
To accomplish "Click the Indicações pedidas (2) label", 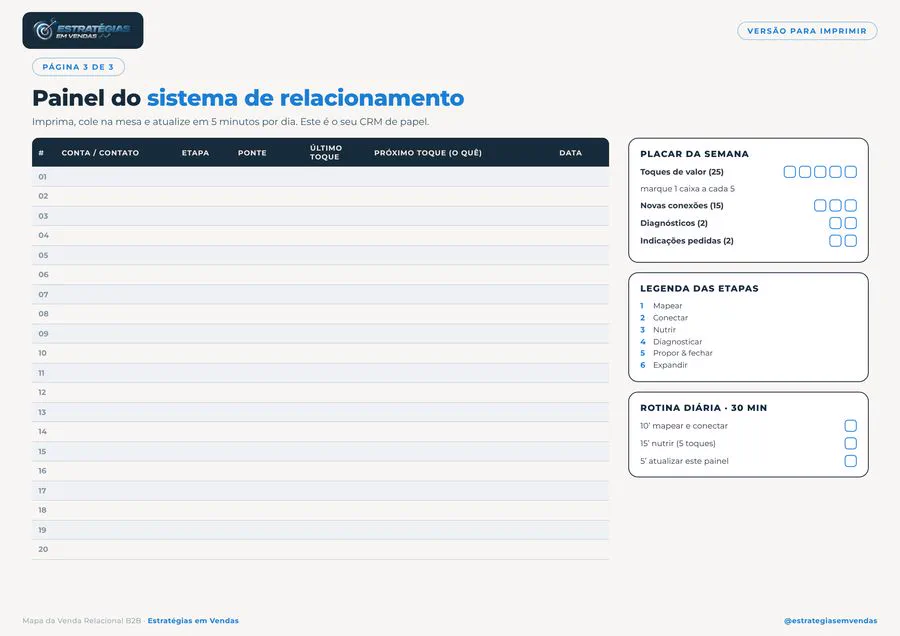I will (x=687, y=241).
